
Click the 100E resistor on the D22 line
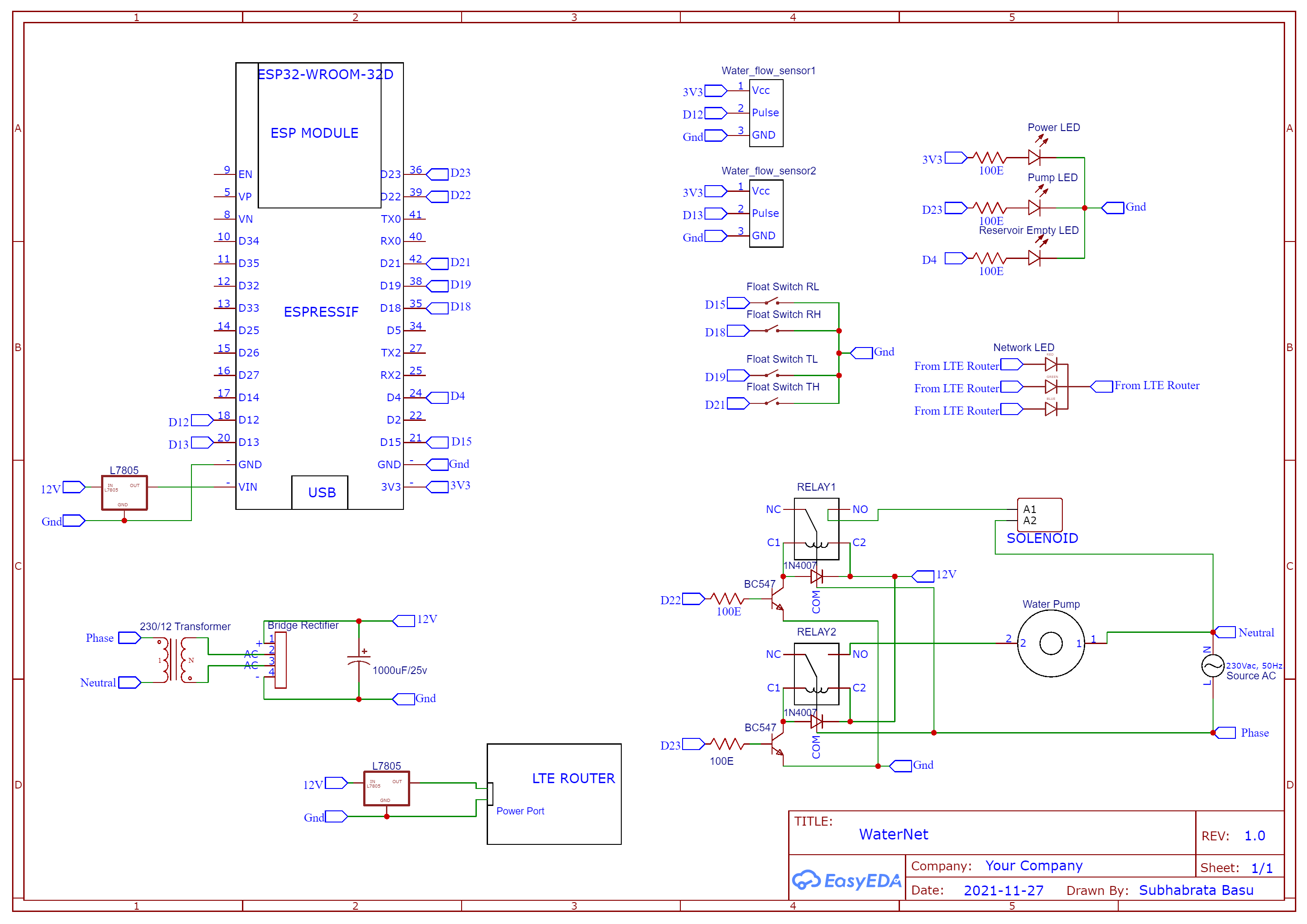click(x=727, y=598)
